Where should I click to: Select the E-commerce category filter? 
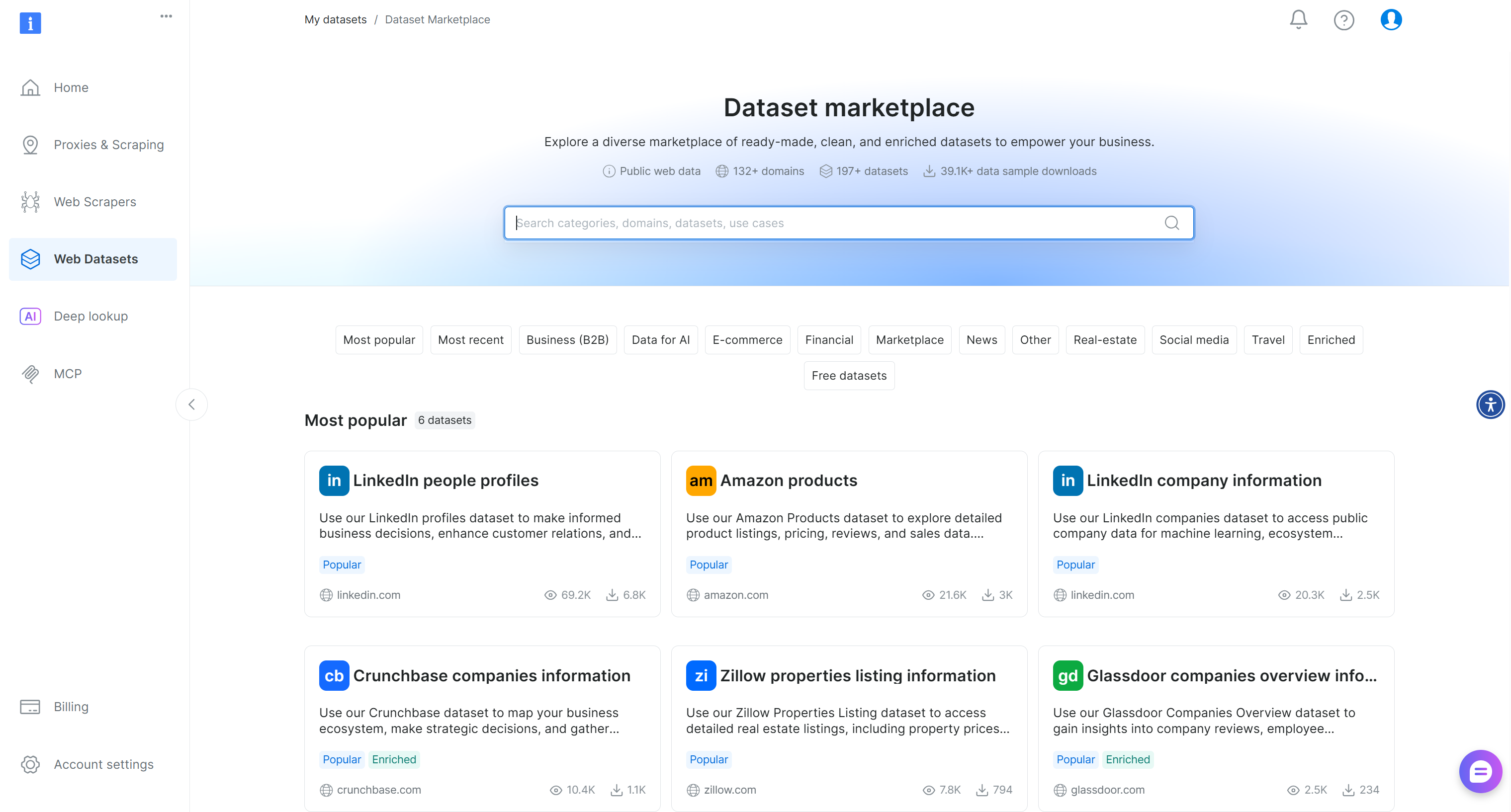click(747, 339)
